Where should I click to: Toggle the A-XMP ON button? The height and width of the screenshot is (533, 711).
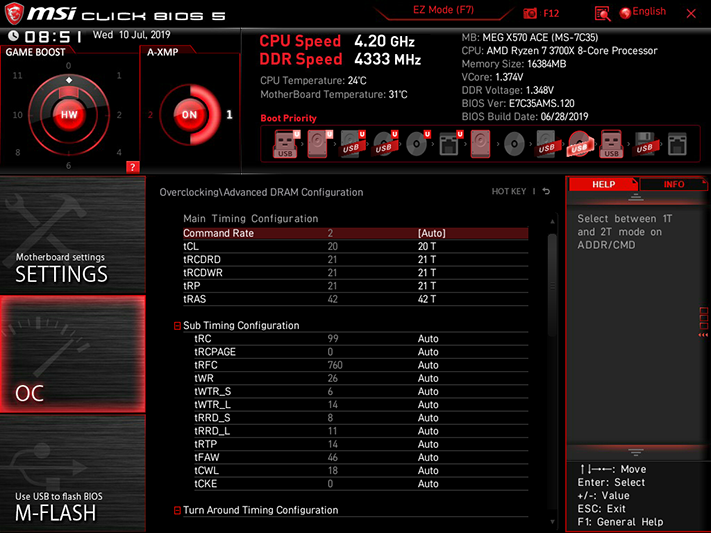190,114
